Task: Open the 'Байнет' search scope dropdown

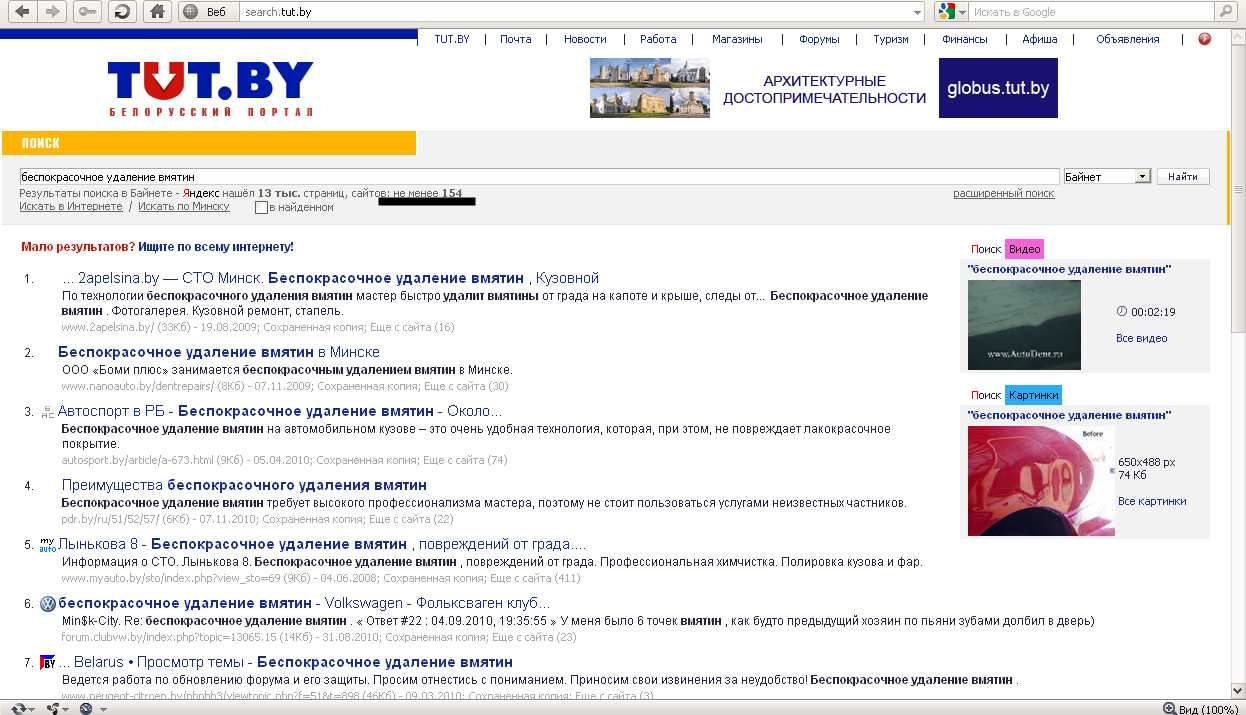Action: 1107,176
